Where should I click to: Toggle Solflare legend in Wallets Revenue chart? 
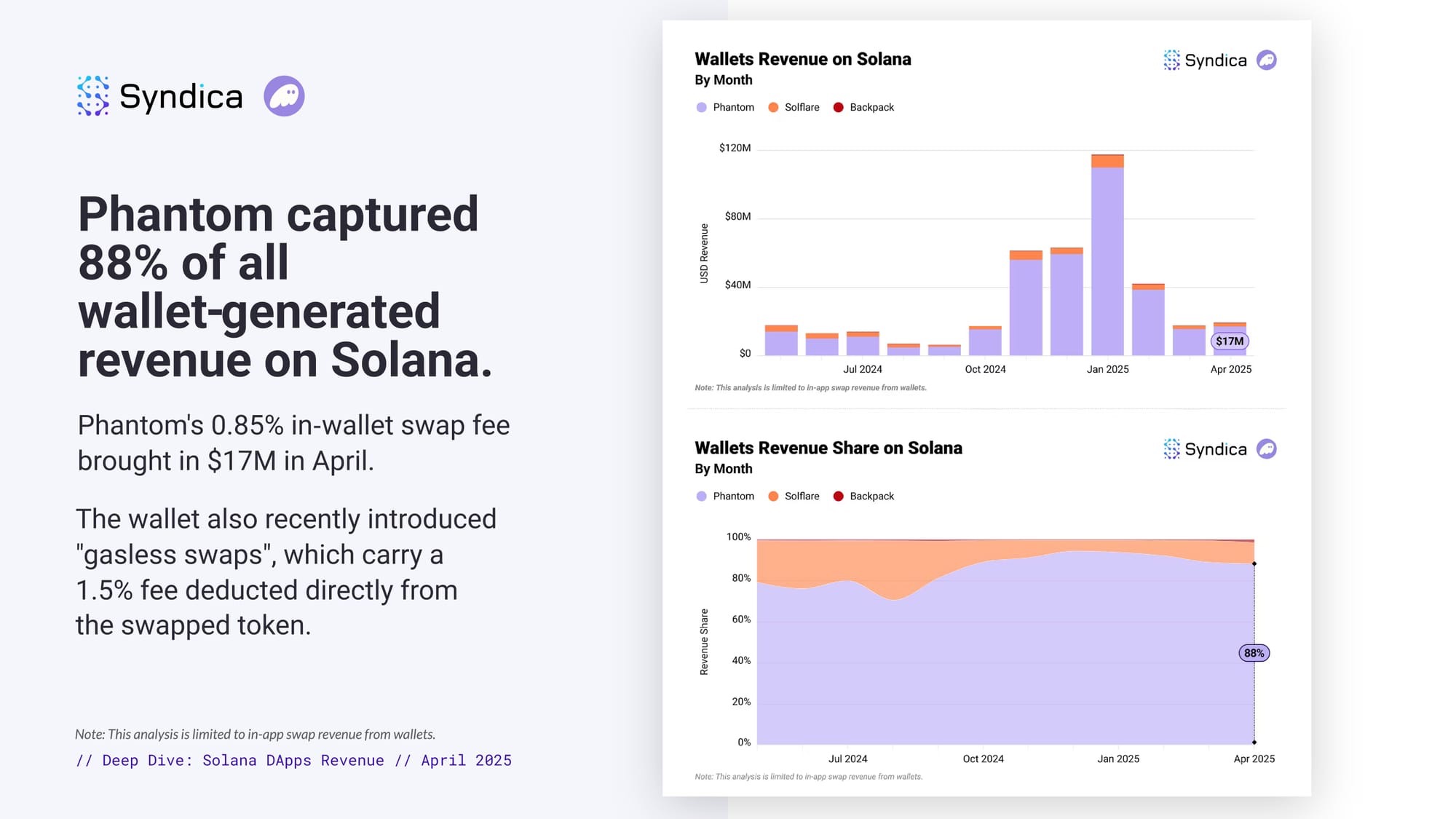click(x=794, y=107)
